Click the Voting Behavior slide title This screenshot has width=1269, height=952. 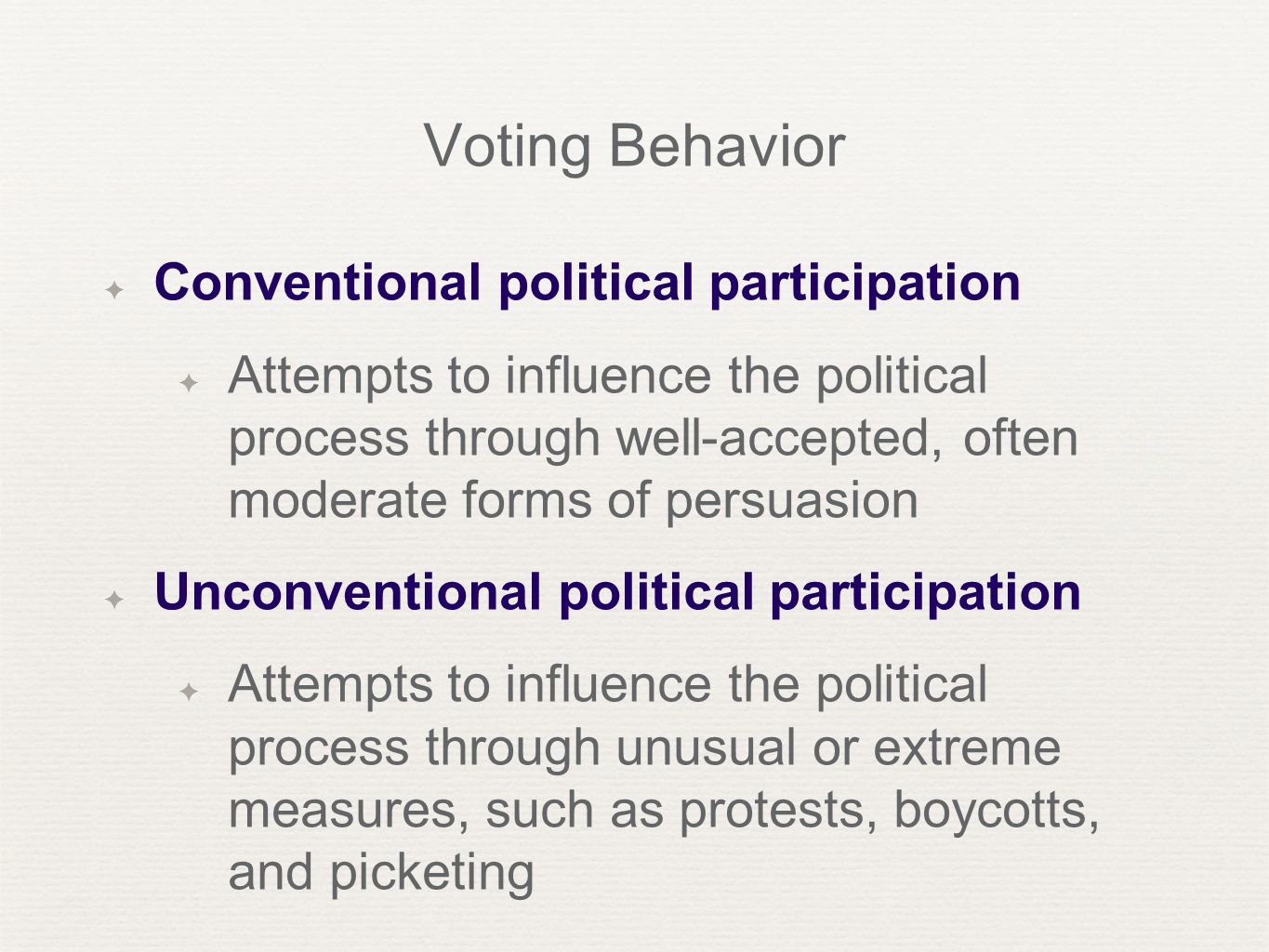pos(634,147)
